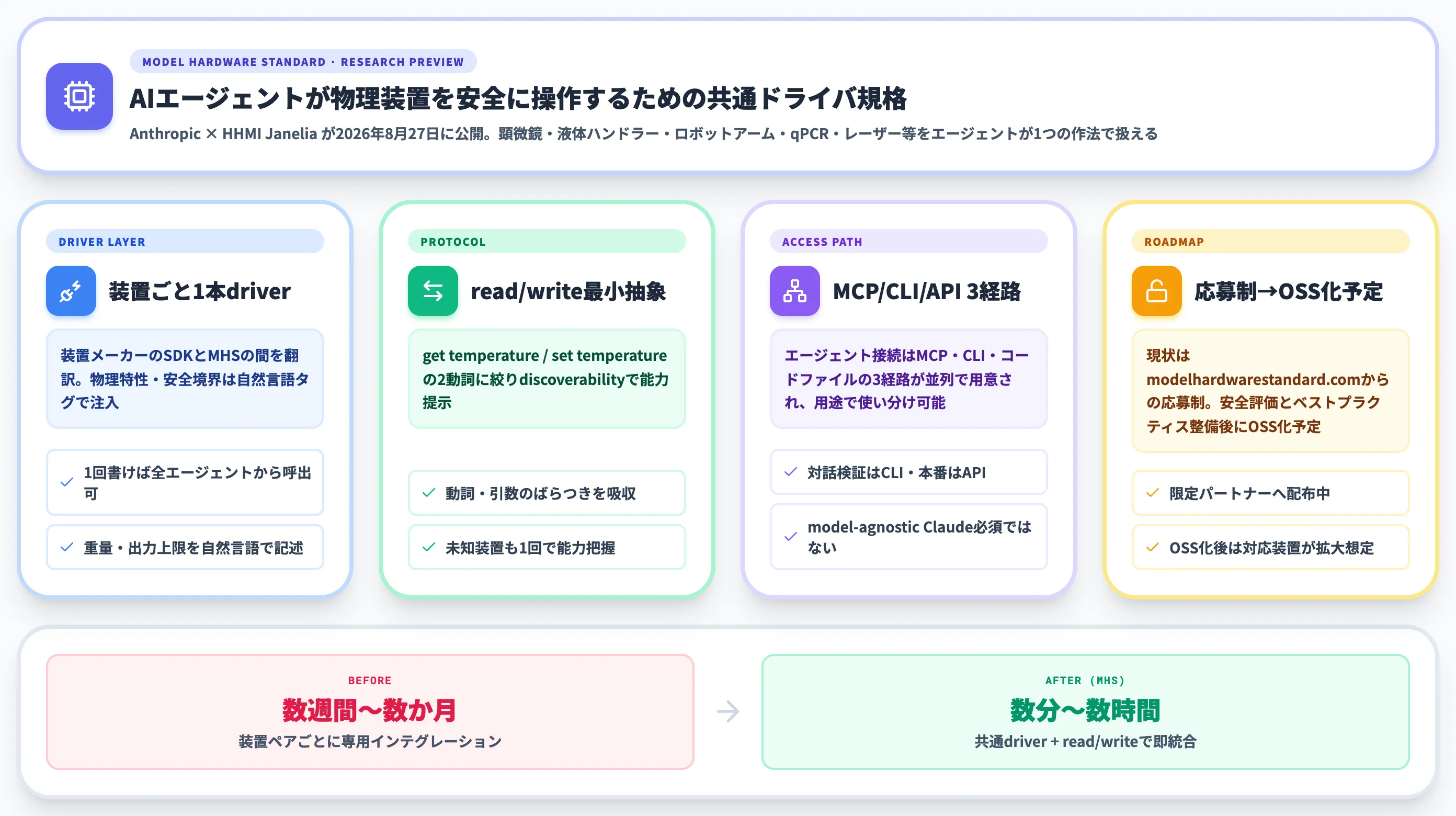Click the text 限定パートナーへ配布中

(1249, 493)
